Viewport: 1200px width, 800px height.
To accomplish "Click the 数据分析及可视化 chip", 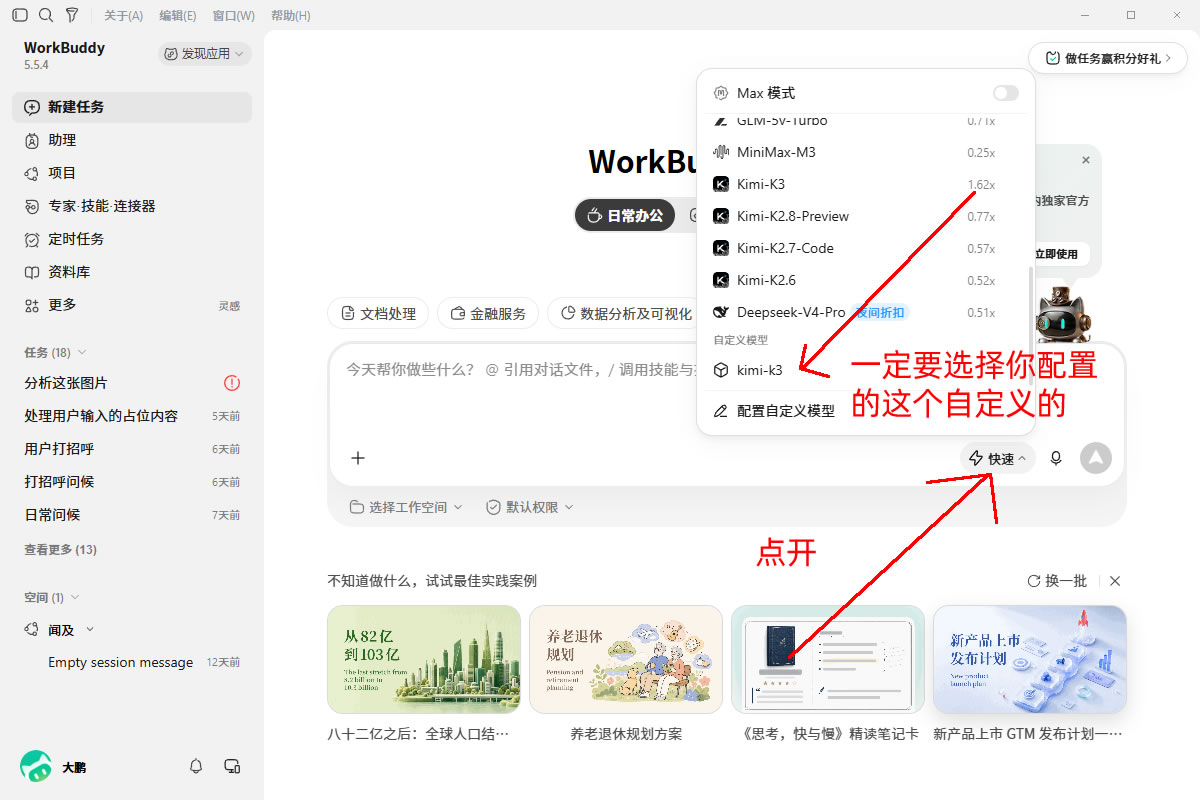I will click(x=624, y=313).
